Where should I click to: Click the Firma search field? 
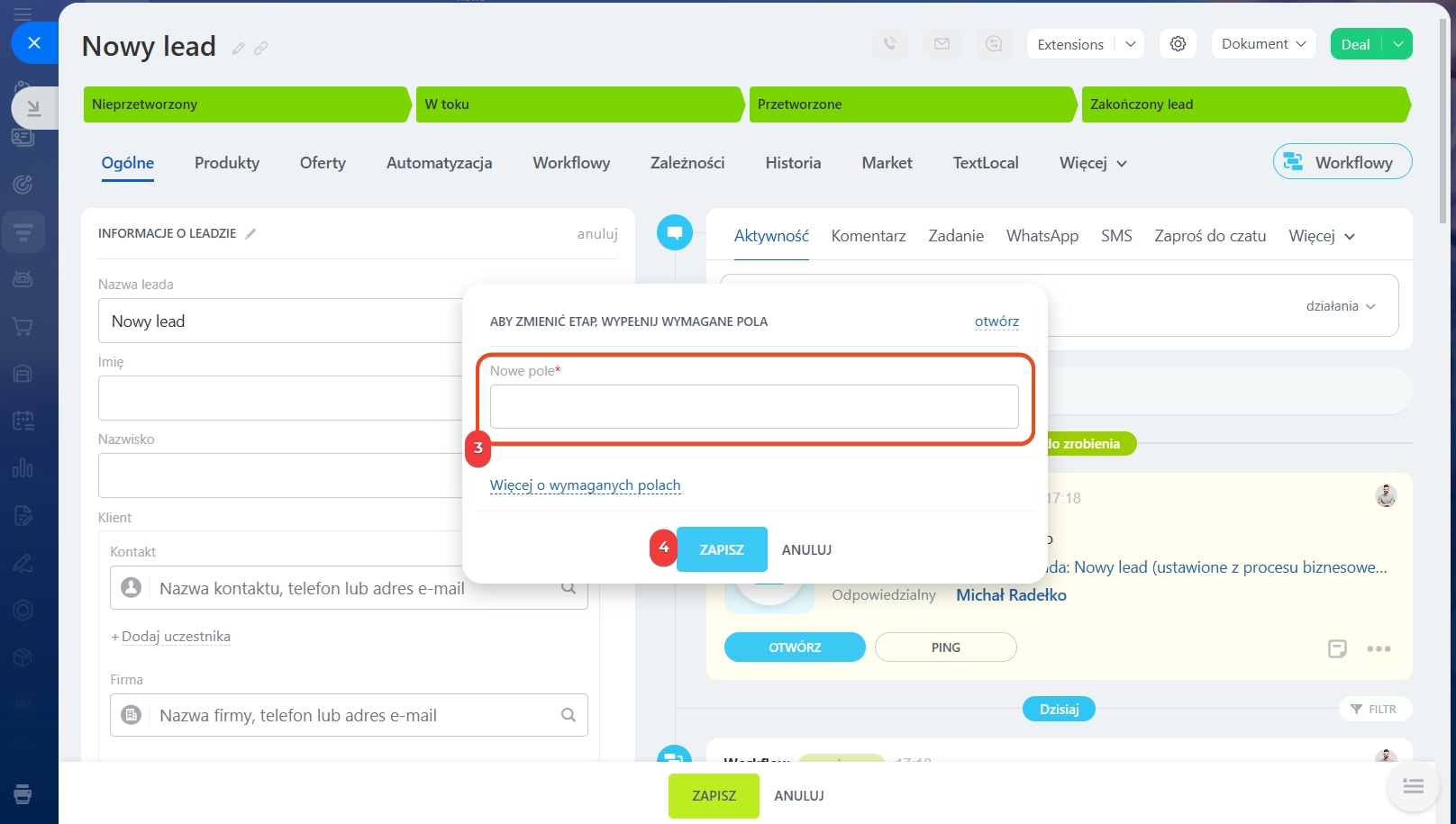click(349, 715)
